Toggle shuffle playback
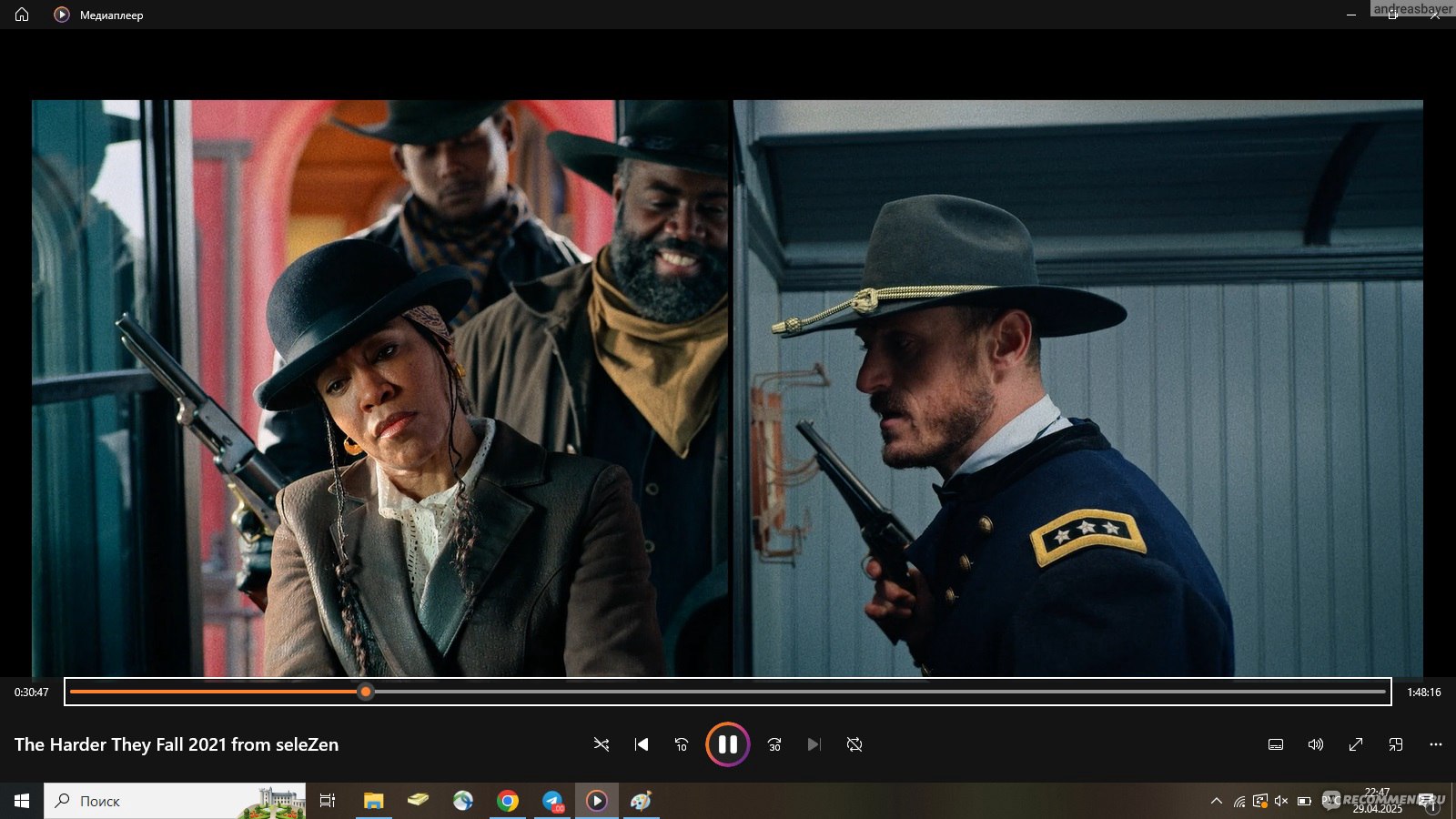This screenshot has width=1456, height=819. [602, 744]
